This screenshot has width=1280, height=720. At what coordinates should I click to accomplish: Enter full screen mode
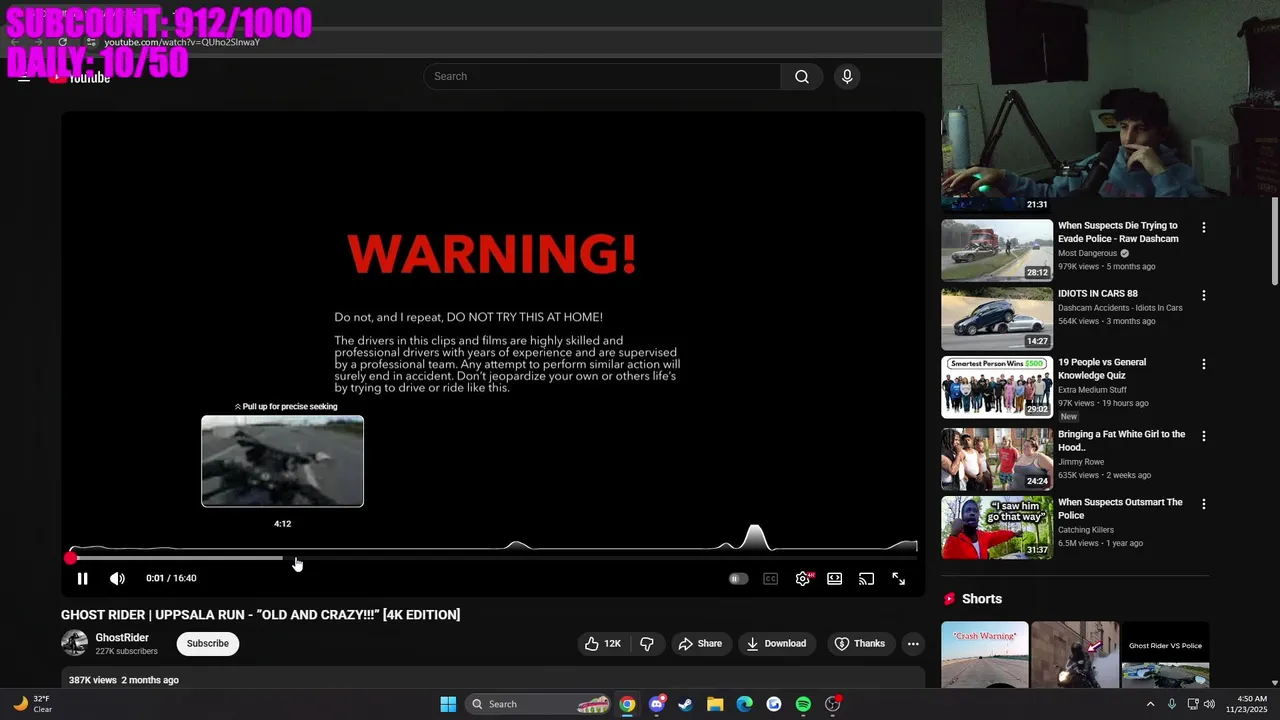point(898,578)
